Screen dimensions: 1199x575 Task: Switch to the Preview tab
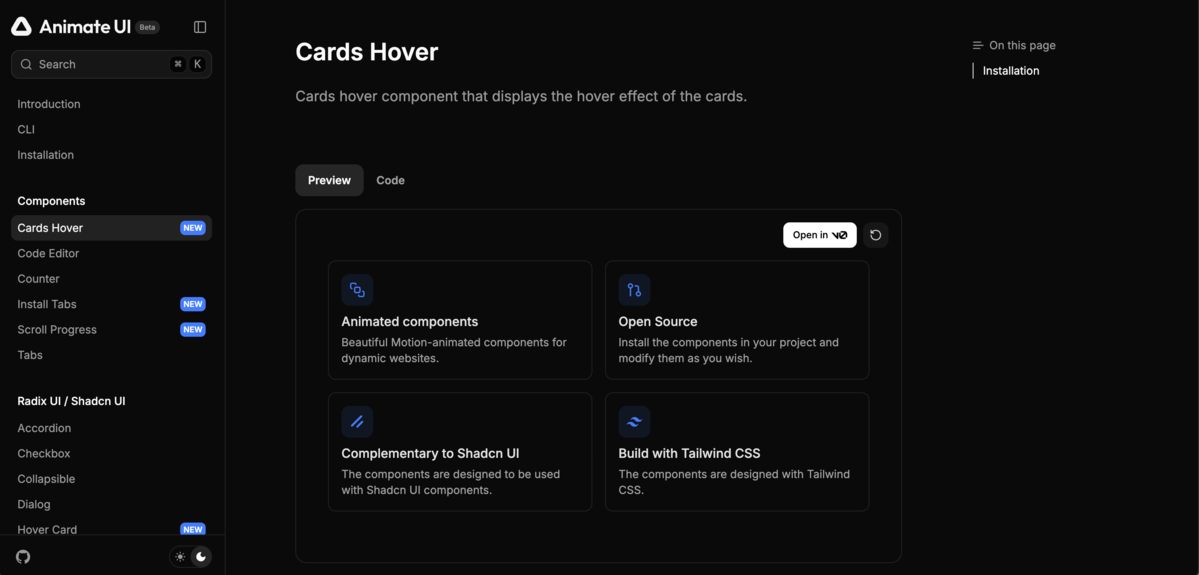coord(330,180)
